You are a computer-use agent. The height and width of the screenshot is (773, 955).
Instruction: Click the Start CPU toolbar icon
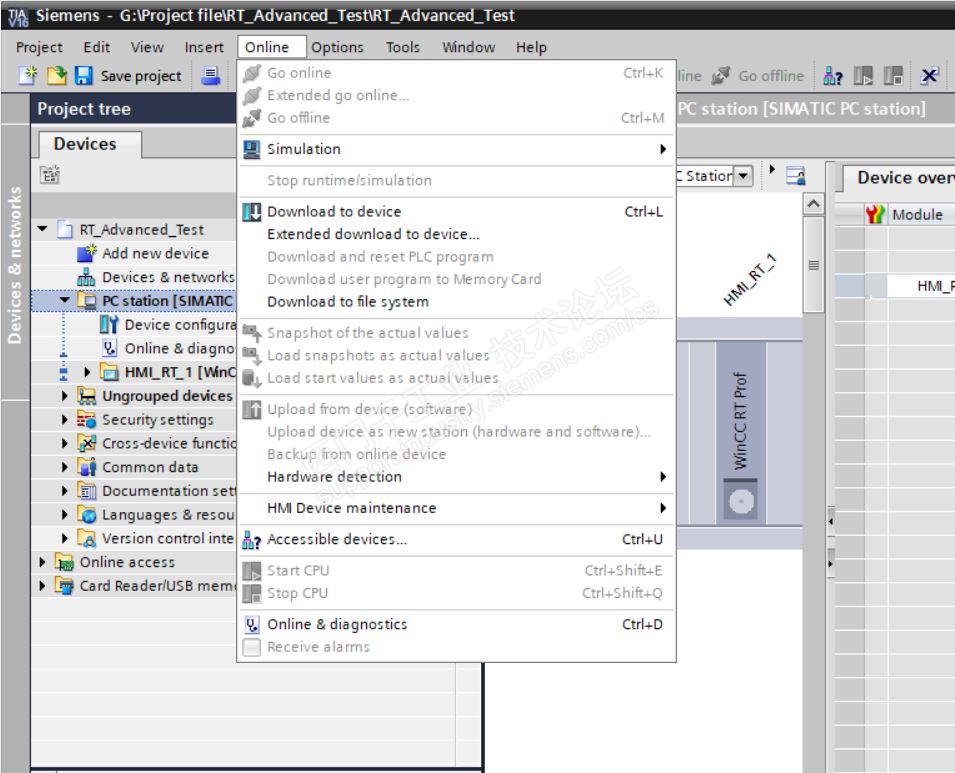pos(863,76)
